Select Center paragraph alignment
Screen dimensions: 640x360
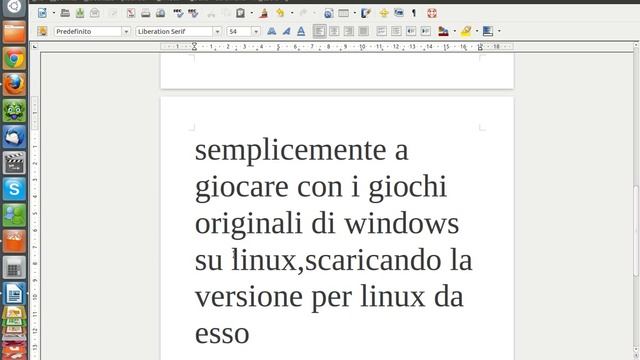334,31
